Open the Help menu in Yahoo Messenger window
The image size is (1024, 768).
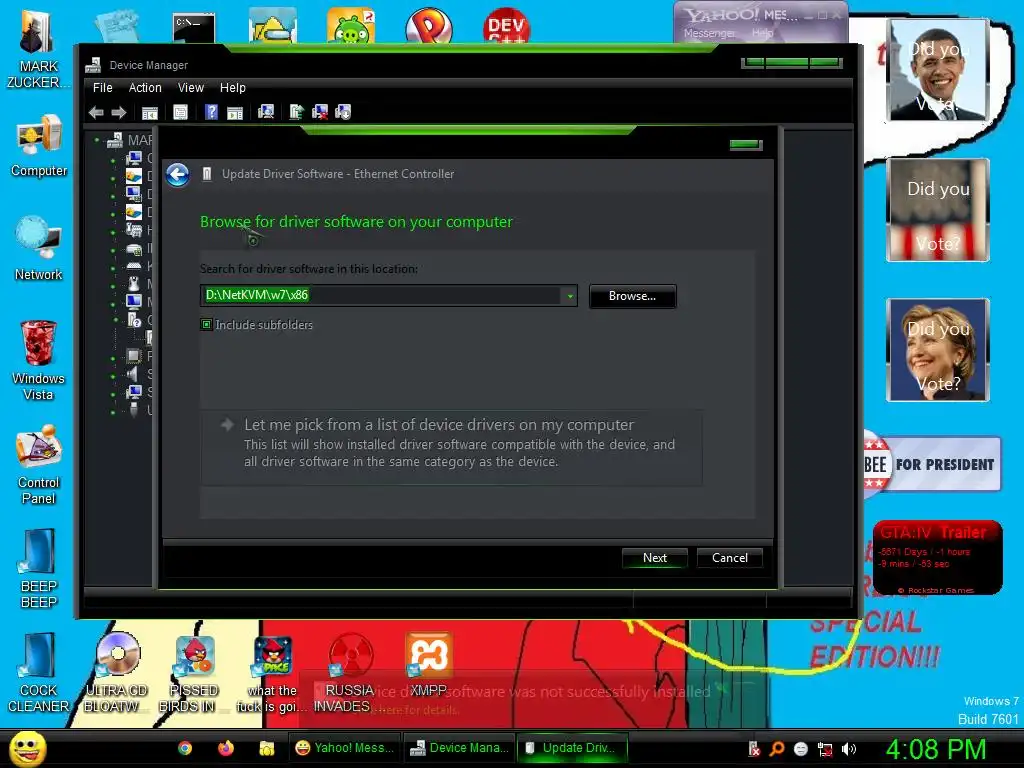(762, 33)
